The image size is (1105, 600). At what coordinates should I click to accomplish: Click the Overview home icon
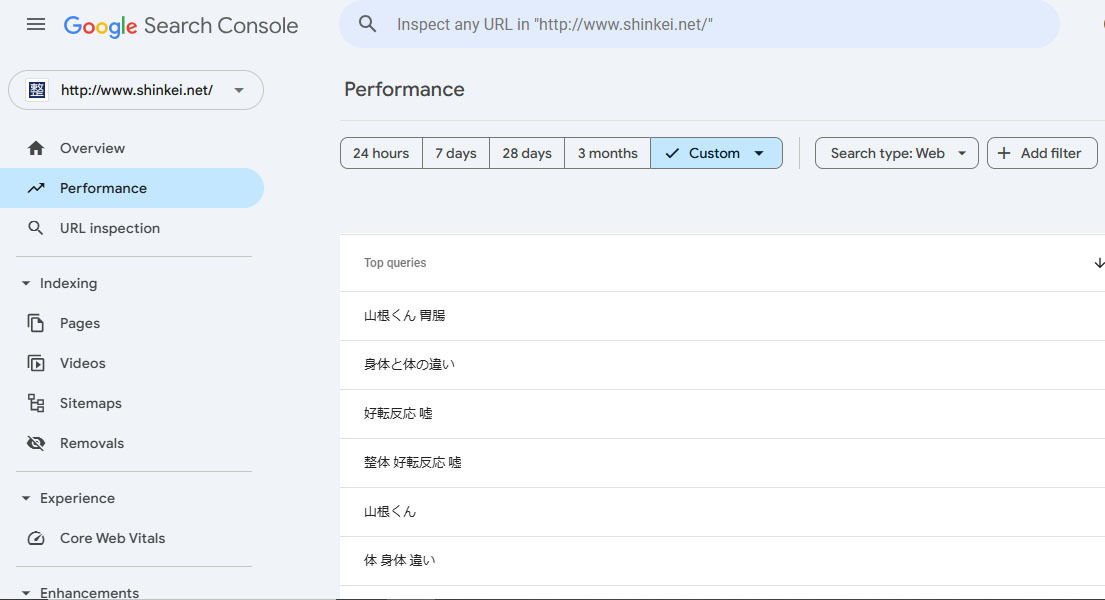click(x=36, y=148)
